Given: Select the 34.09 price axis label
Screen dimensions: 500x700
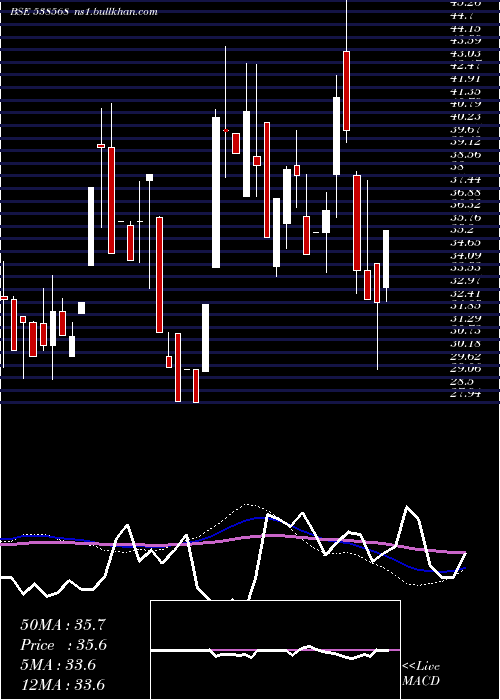Looking at the screenshot, I should [466, 255].
